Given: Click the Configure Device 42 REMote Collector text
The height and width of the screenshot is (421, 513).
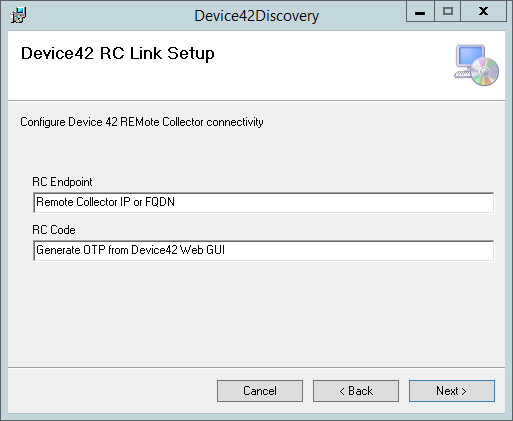Looking at the screenshot, I should pos(142,122).
